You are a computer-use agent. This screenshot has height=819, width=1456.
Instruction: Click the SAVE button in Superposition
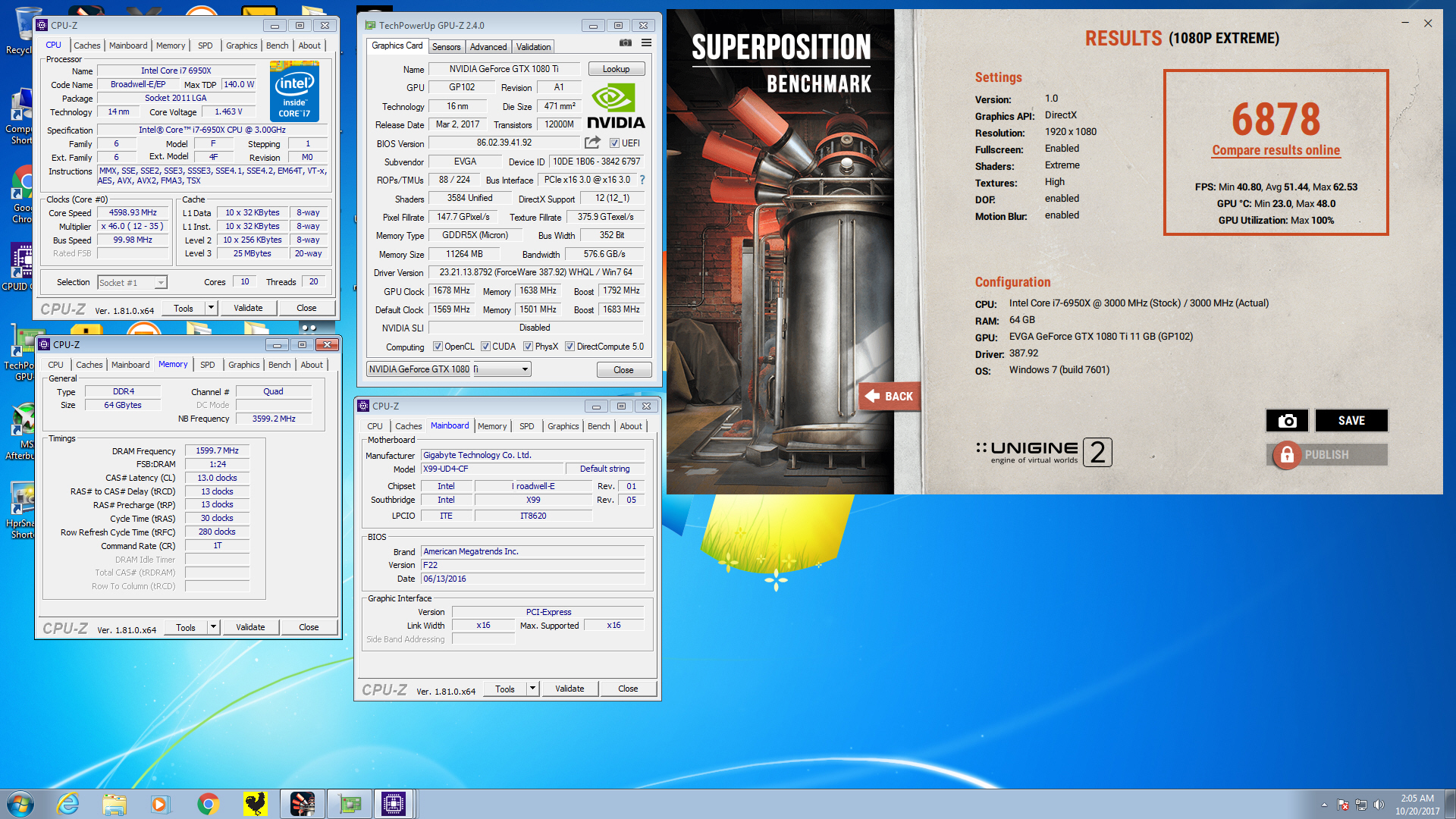click(x=1351, y=421)
